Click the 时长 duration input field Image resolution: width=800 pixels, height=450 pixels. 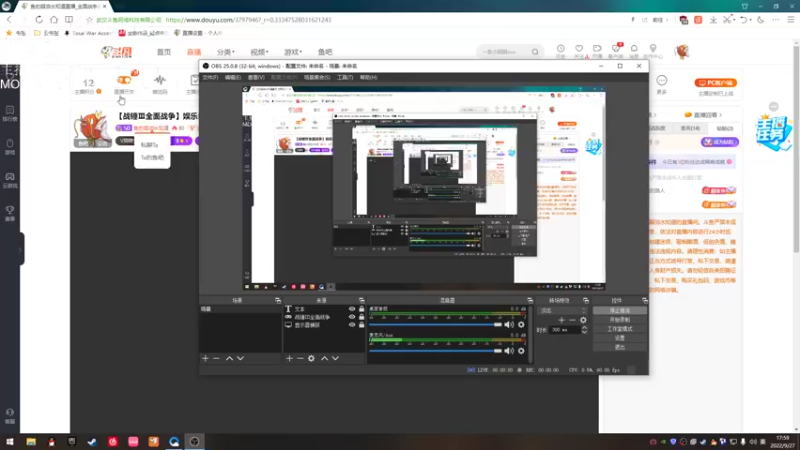[565, 330]
